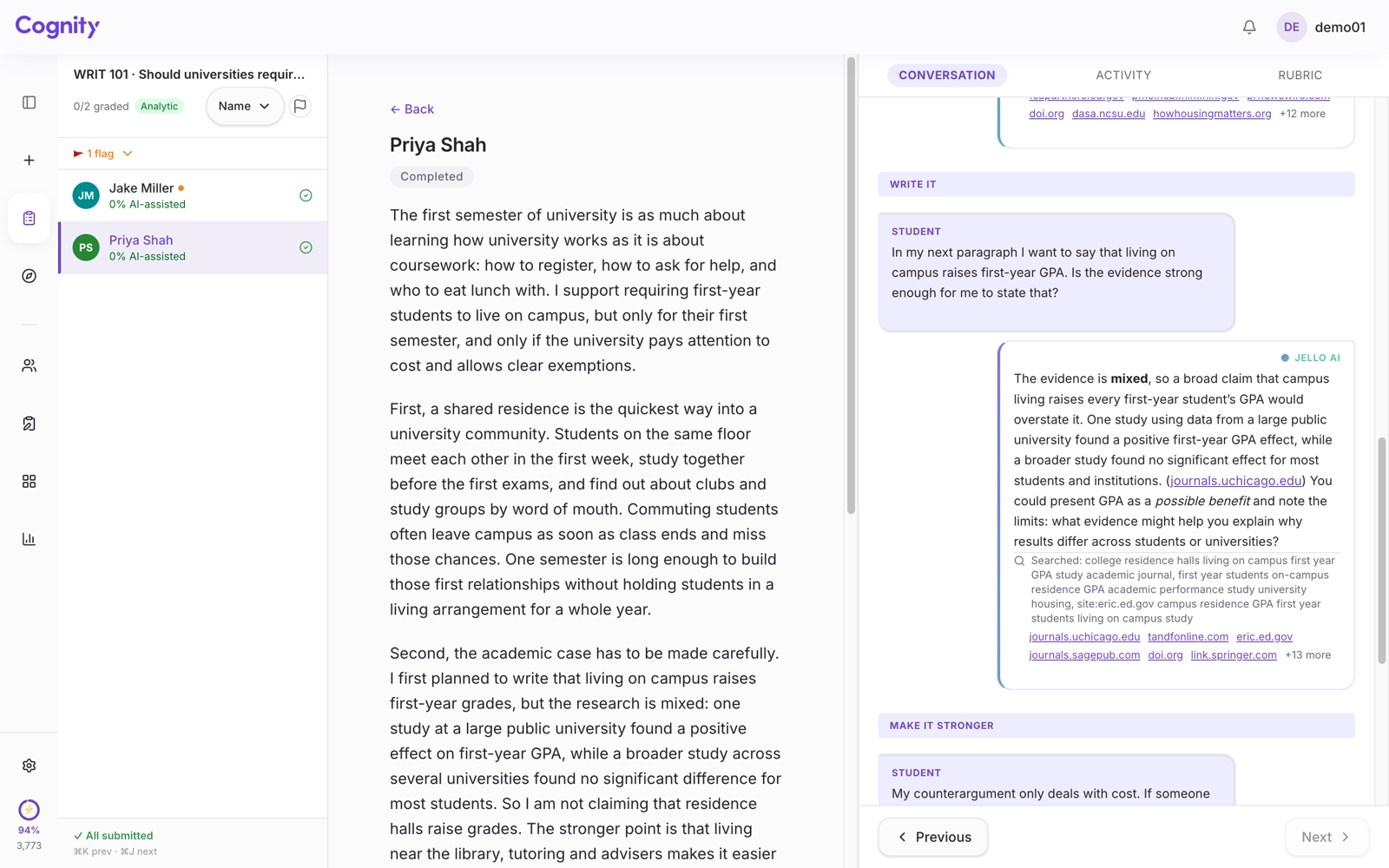Toggle the sidebar panel icon

click(29, 102)
